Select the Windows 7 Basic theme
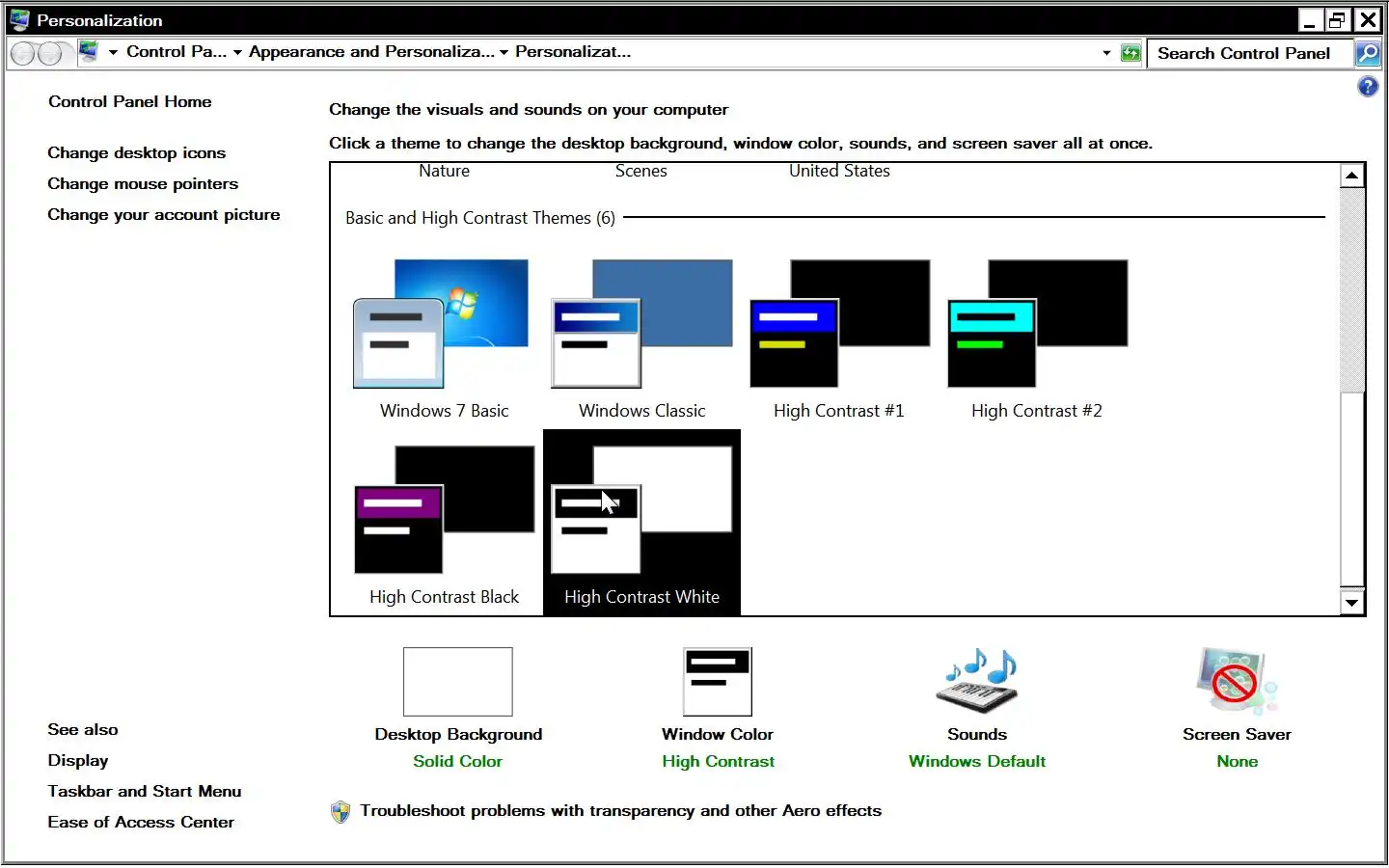 point(444,336)
